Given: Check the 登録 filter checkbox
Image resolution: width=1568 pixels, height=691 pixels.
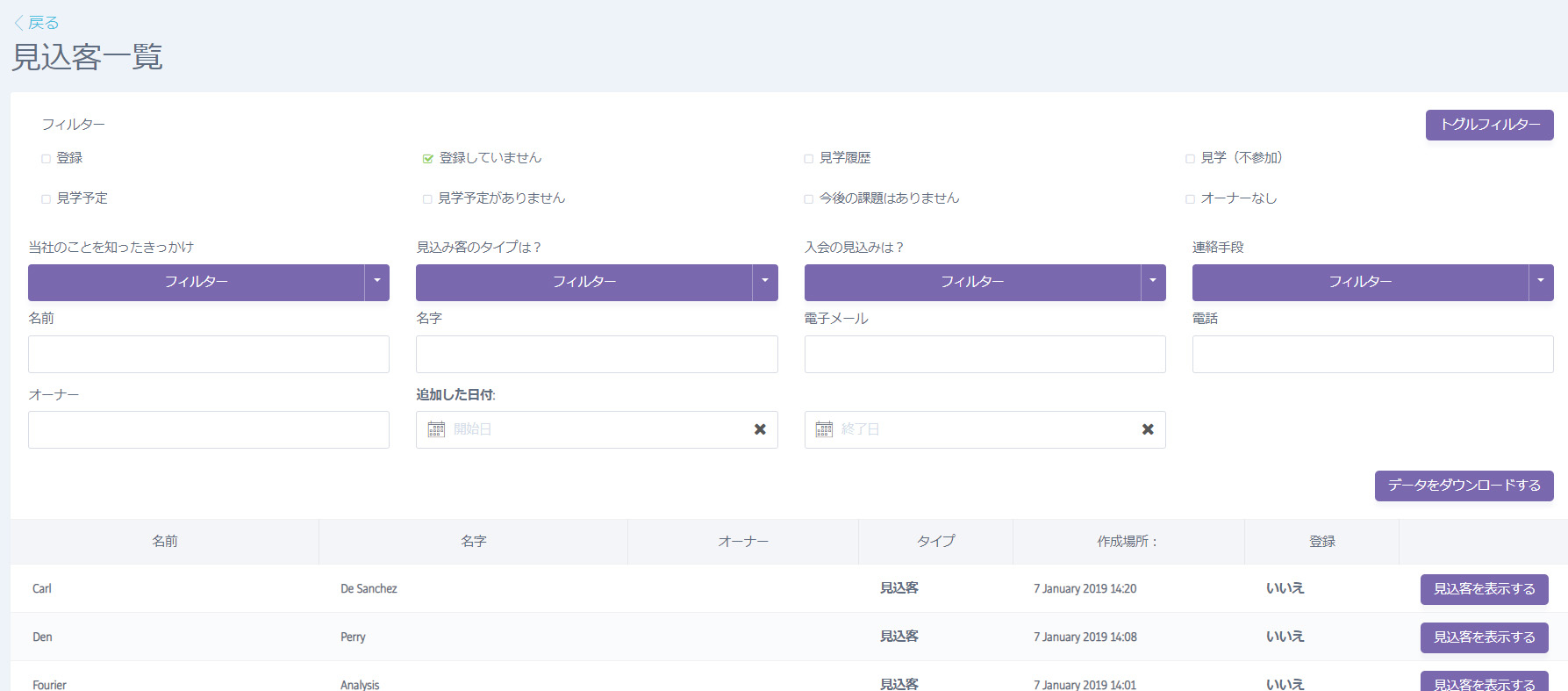Looking at the screenshot, I should pyautogui.click(x=46, y=159).
